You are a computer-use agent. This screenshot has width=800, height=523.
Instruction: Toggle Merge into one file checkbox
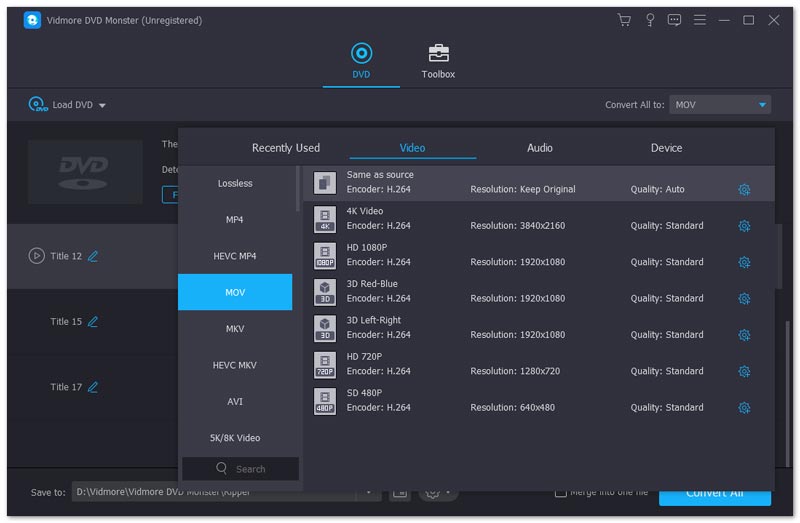(x=561, y=492)
